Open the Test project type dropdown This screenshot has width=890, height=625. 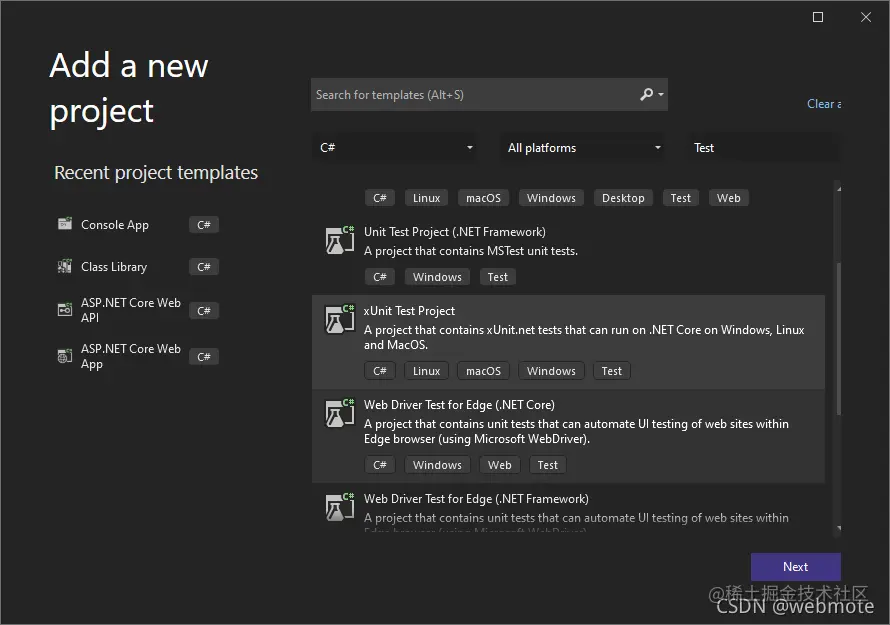pos(764,148)
